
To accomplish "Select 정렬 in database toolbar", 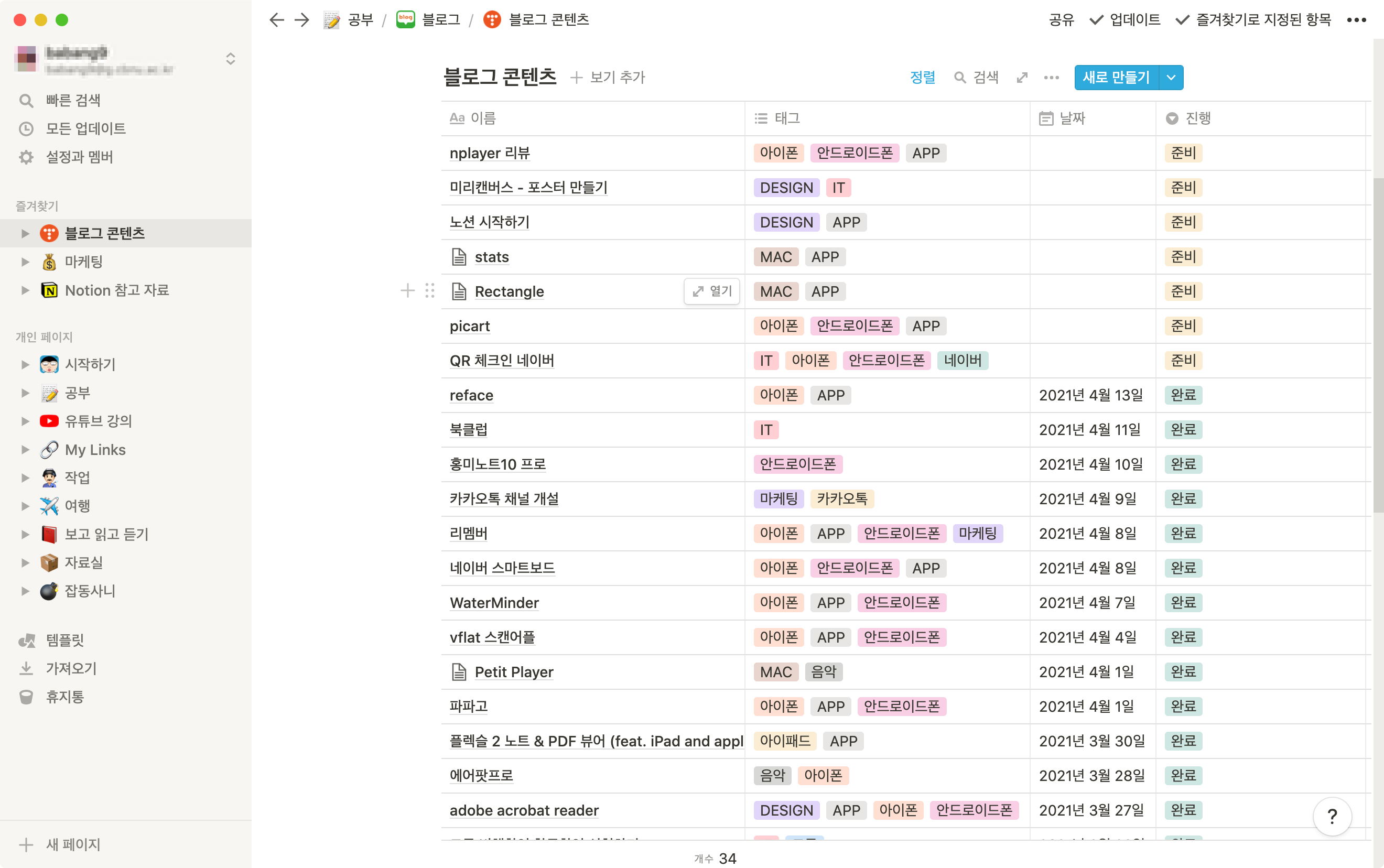I will coord(923,78).
